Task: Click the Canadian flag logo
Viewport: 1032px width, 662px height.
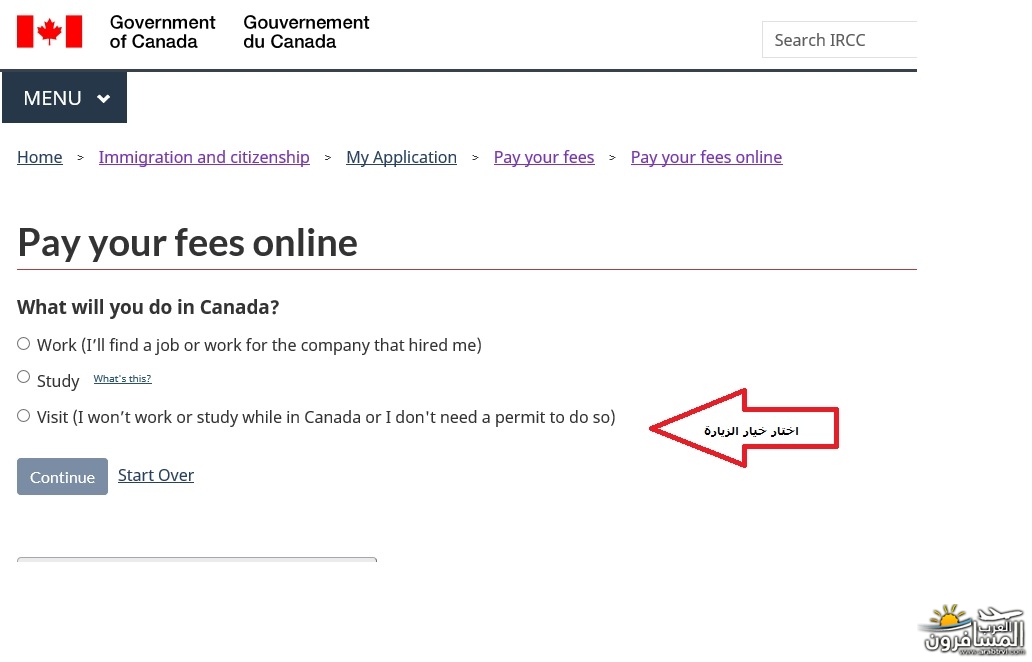Action: click(x=49, y=32)
